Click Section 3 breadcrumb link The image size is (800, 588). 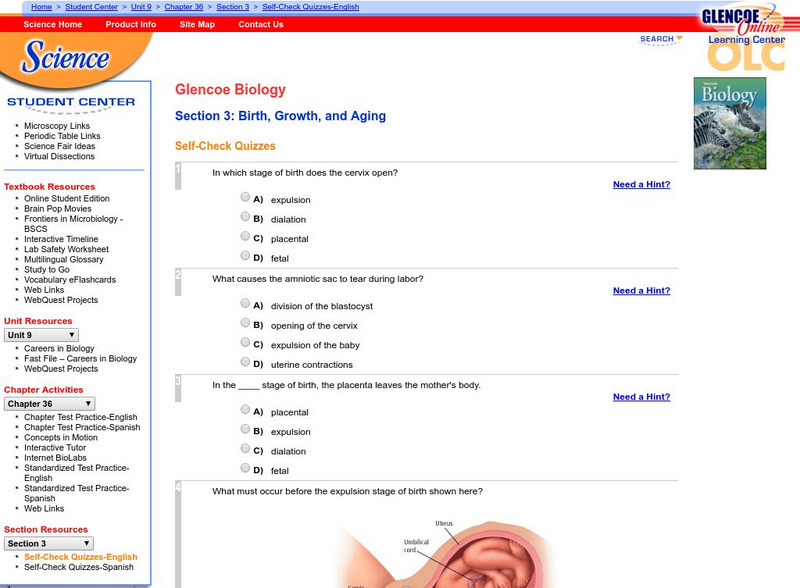[233, 7]
